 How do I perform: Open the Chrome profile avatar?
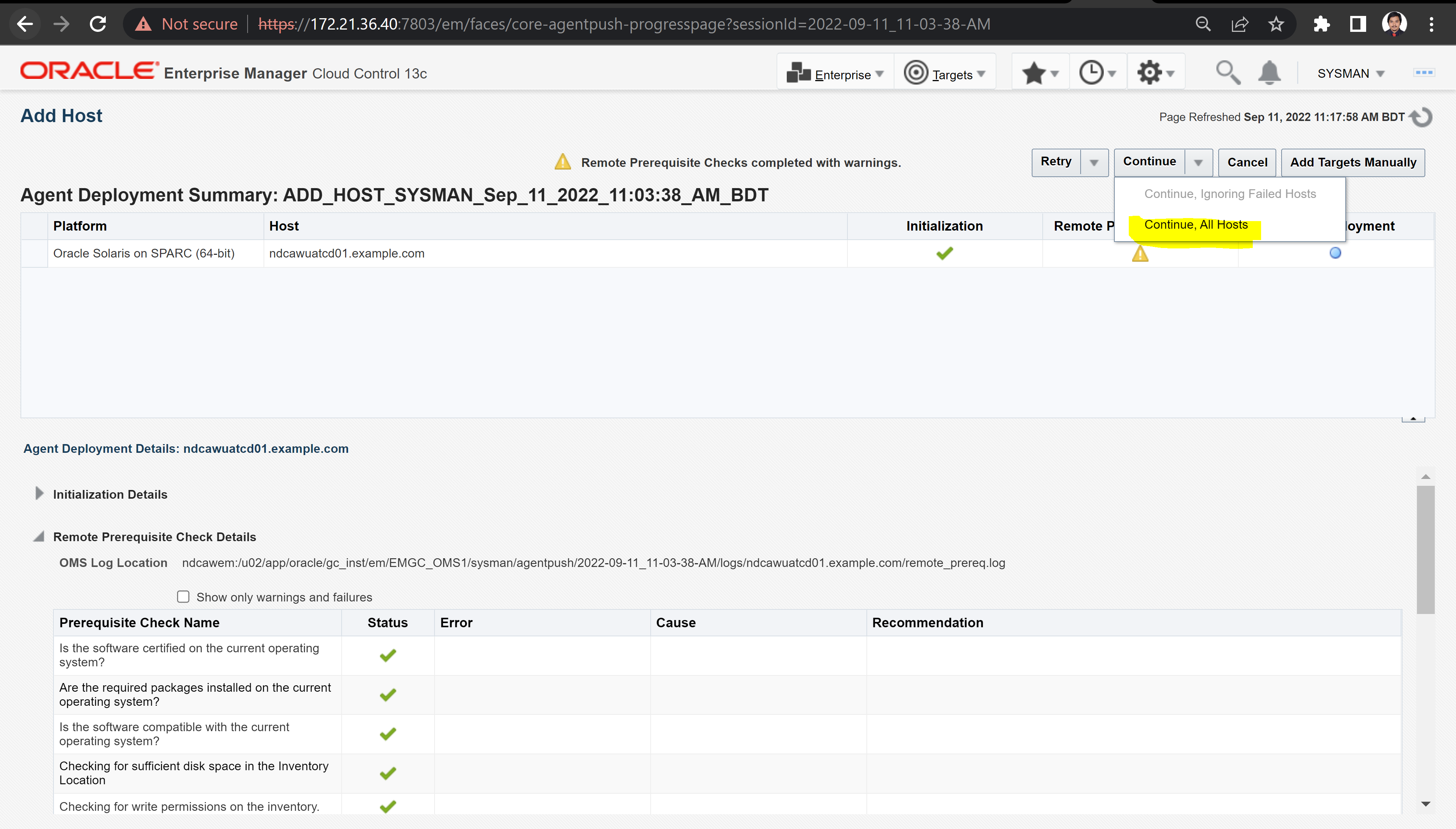click(x=1394, y=24)
